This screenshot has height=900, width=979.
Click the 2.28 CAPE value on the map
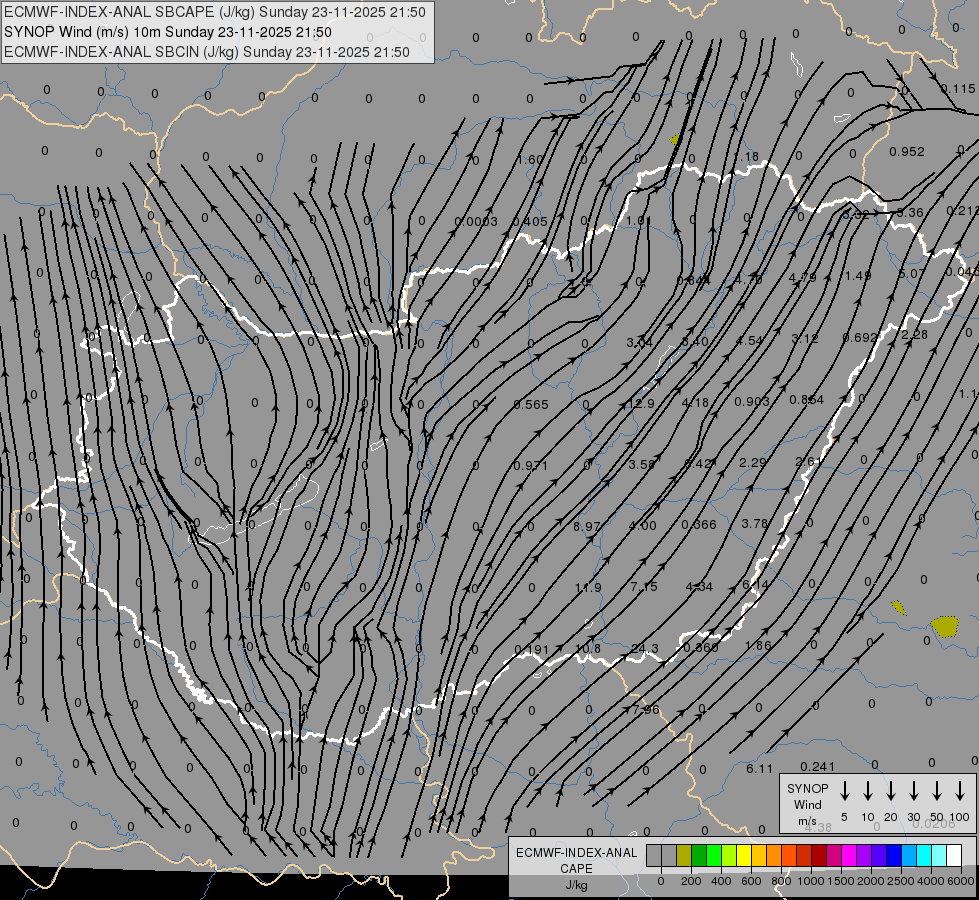914,335
